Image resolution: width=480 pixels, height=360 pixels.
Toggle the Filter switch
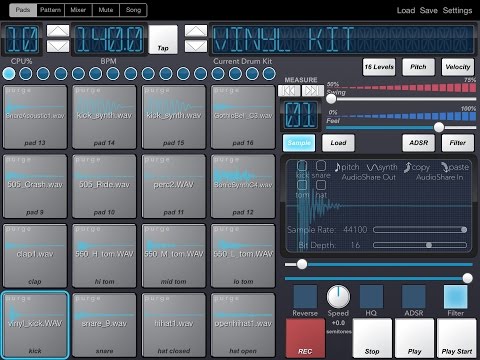point(456,296)
